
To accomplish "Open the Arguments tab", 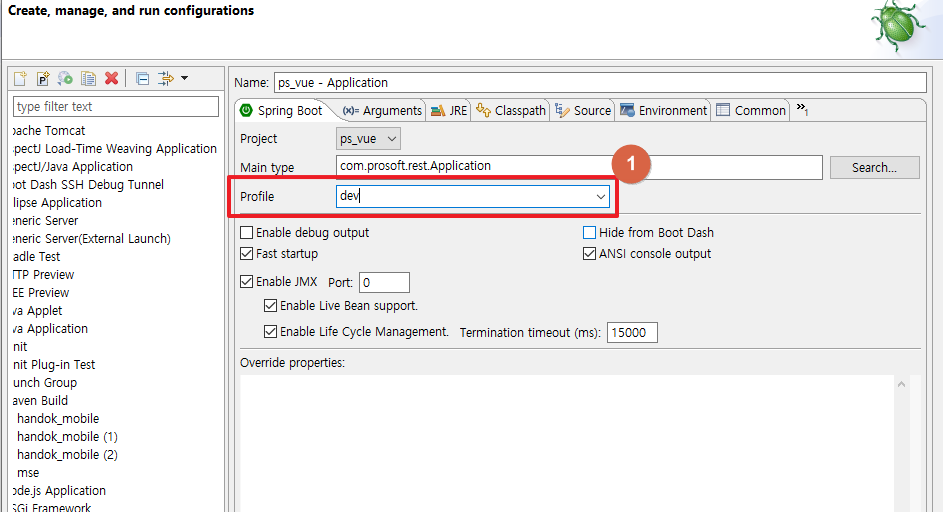I will [382, 111].
